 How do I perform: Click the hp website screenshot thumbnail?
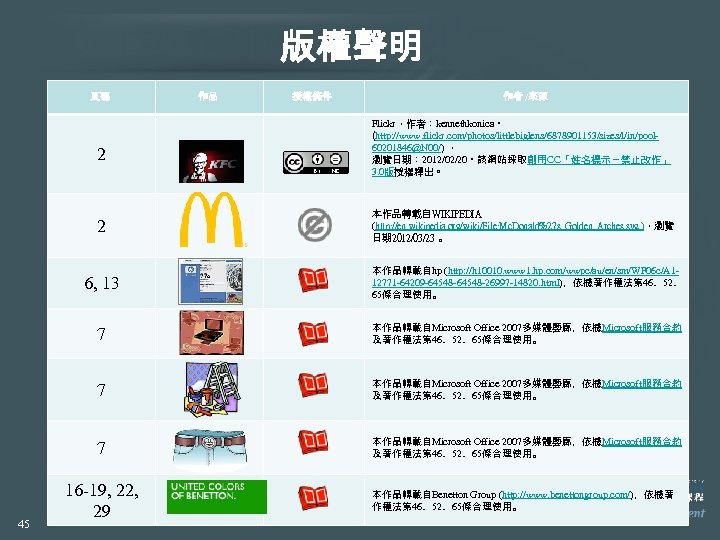(210, 281)
